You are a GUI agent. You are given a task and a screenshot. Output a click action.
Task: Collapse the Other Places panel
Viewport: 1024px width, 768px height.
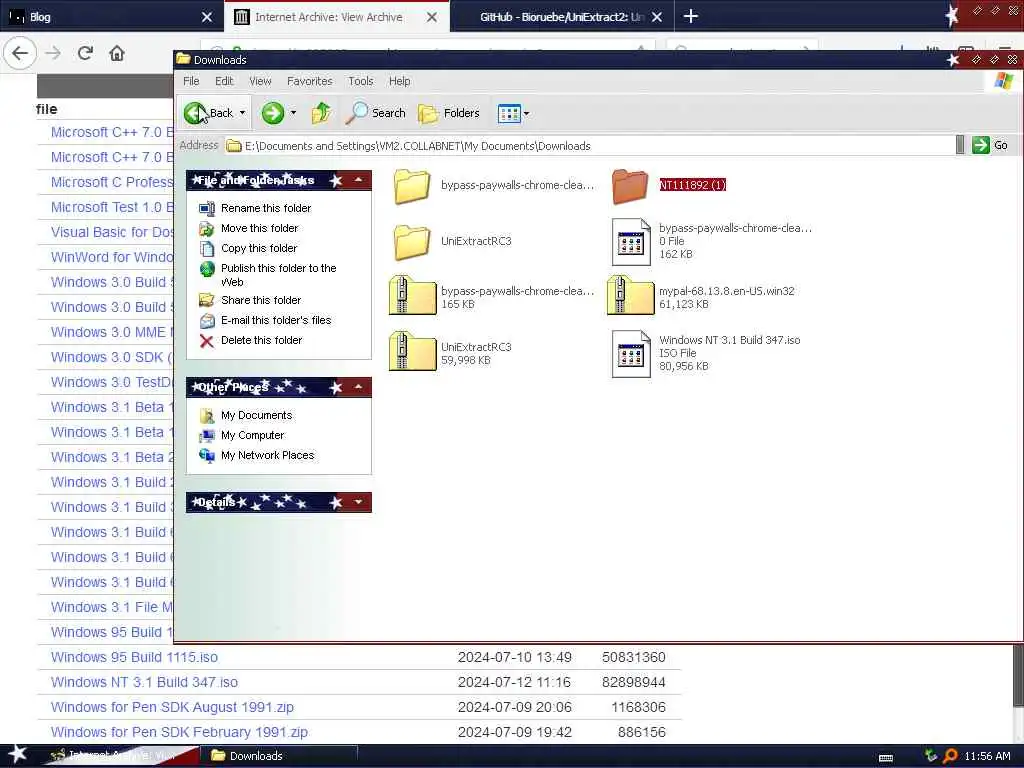(359, 387)
